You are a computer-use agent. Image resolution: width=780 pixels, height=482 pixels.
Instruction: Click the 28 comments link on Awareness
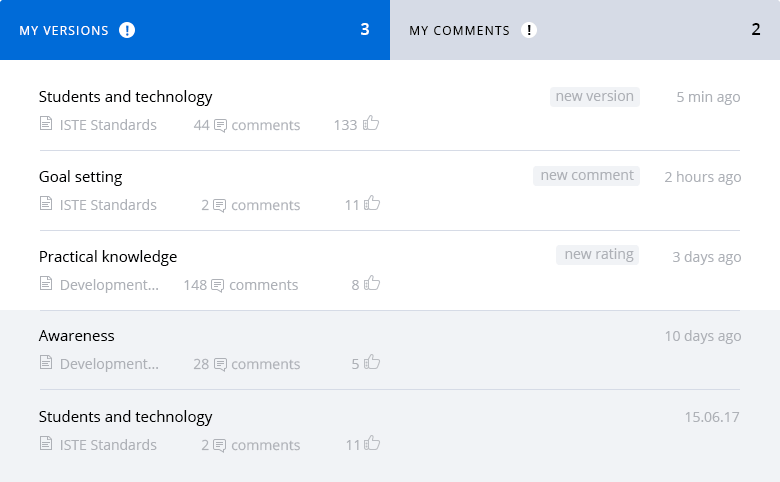pyautogui.click(x=247, y=364)
